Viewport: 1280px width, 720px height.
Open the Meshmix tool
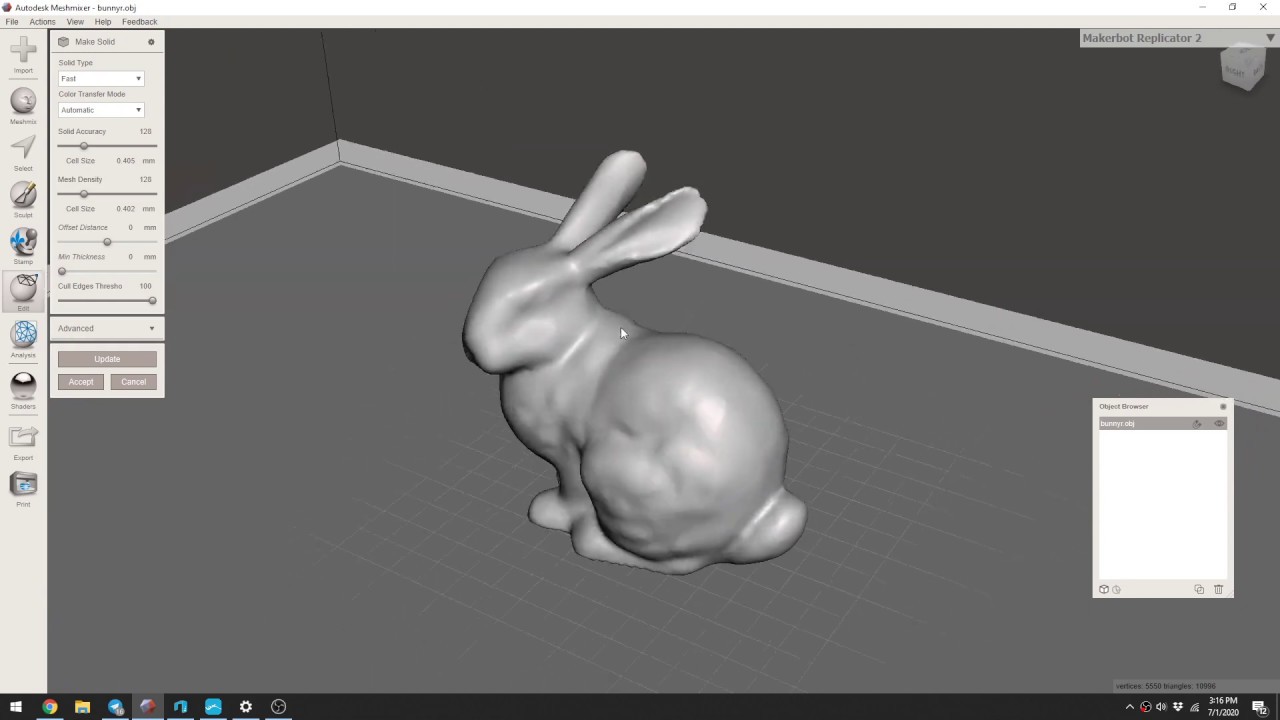click(23, 105)
